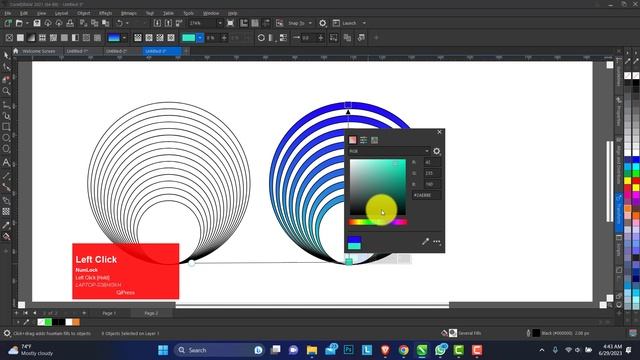Open the Transform docker tab
Screen dimensions: 640x360
[x=619, y=212]
